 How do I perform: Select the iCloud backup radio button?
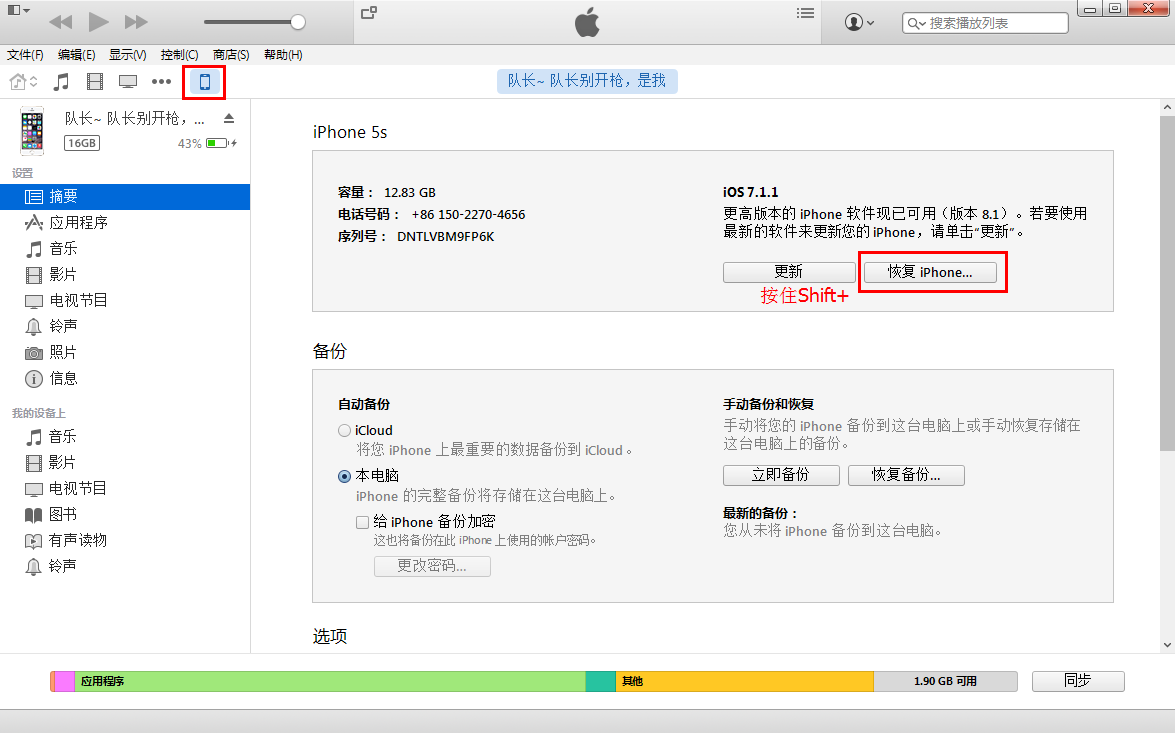coord(344,430)
